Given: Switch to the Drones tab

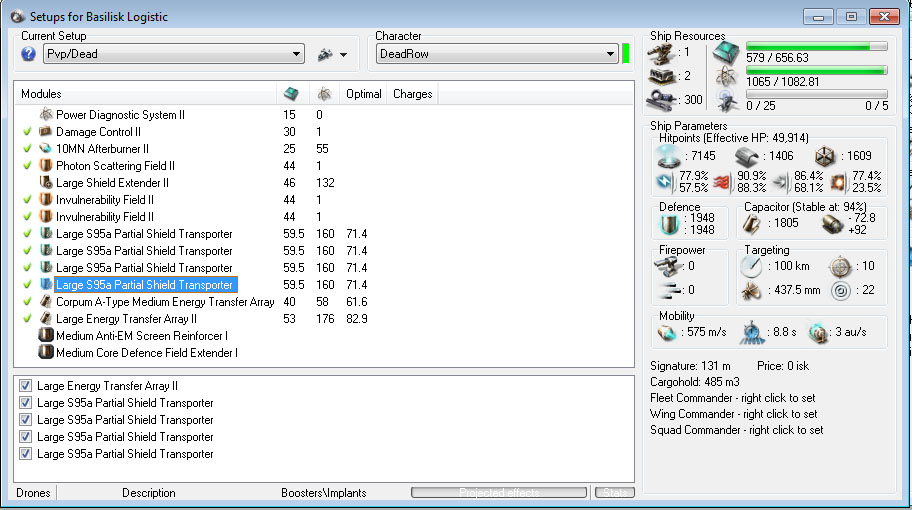Looking at the screenshot, I should [33, 493].
